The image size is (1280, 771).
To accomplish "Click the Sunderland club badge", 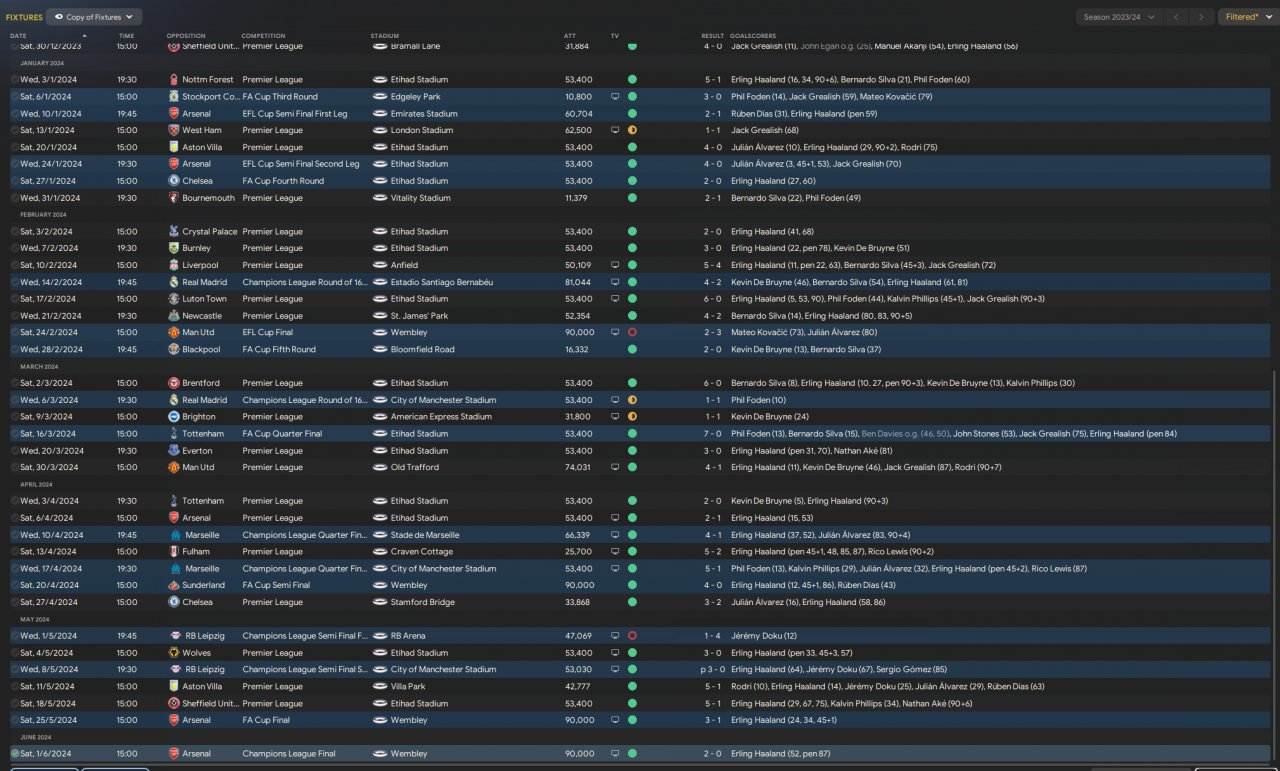I will [x=174, y=585].
